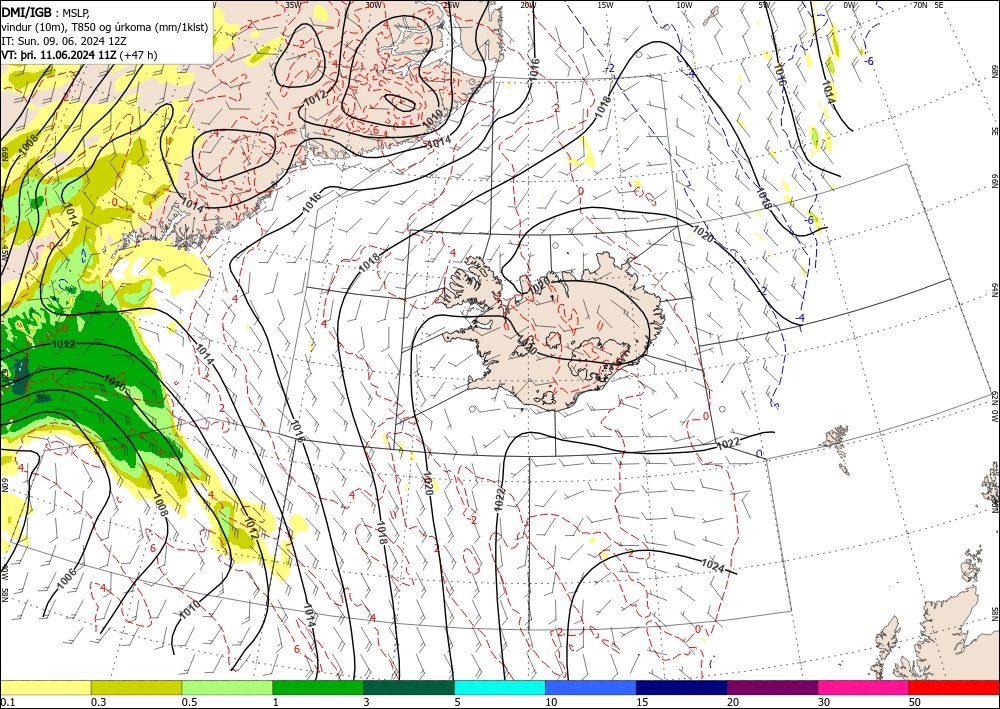Click the "20" legend scale value
The width and height of the screenshot is (1000, 709).
pyautogui.click(x=733, y=702)
